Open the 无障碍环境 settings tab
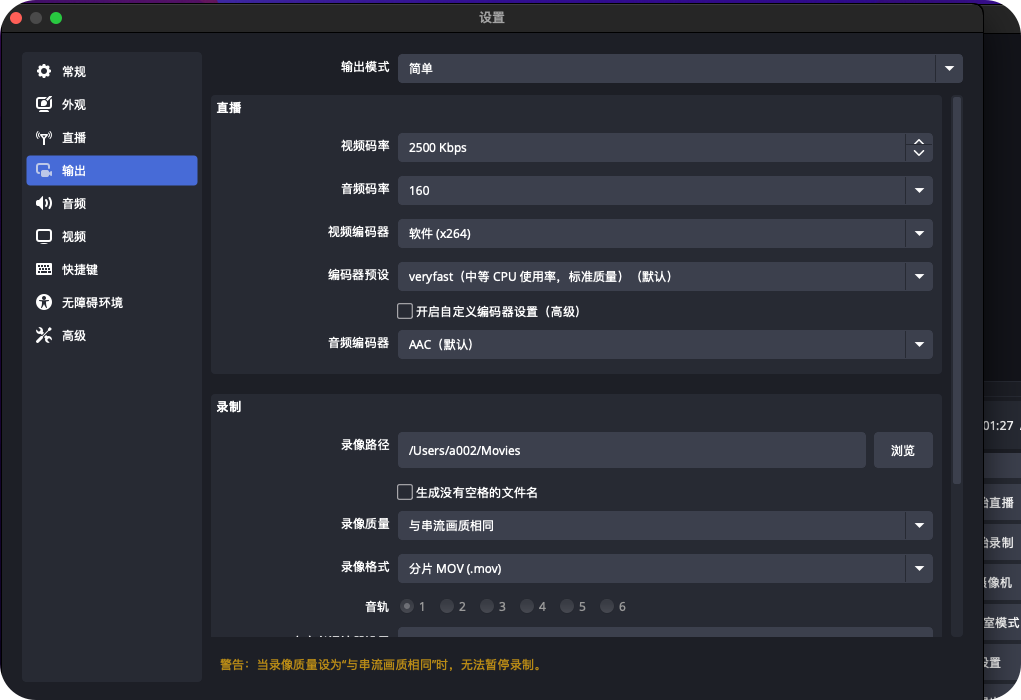The image size is (1021, 700). pos(112,302)
